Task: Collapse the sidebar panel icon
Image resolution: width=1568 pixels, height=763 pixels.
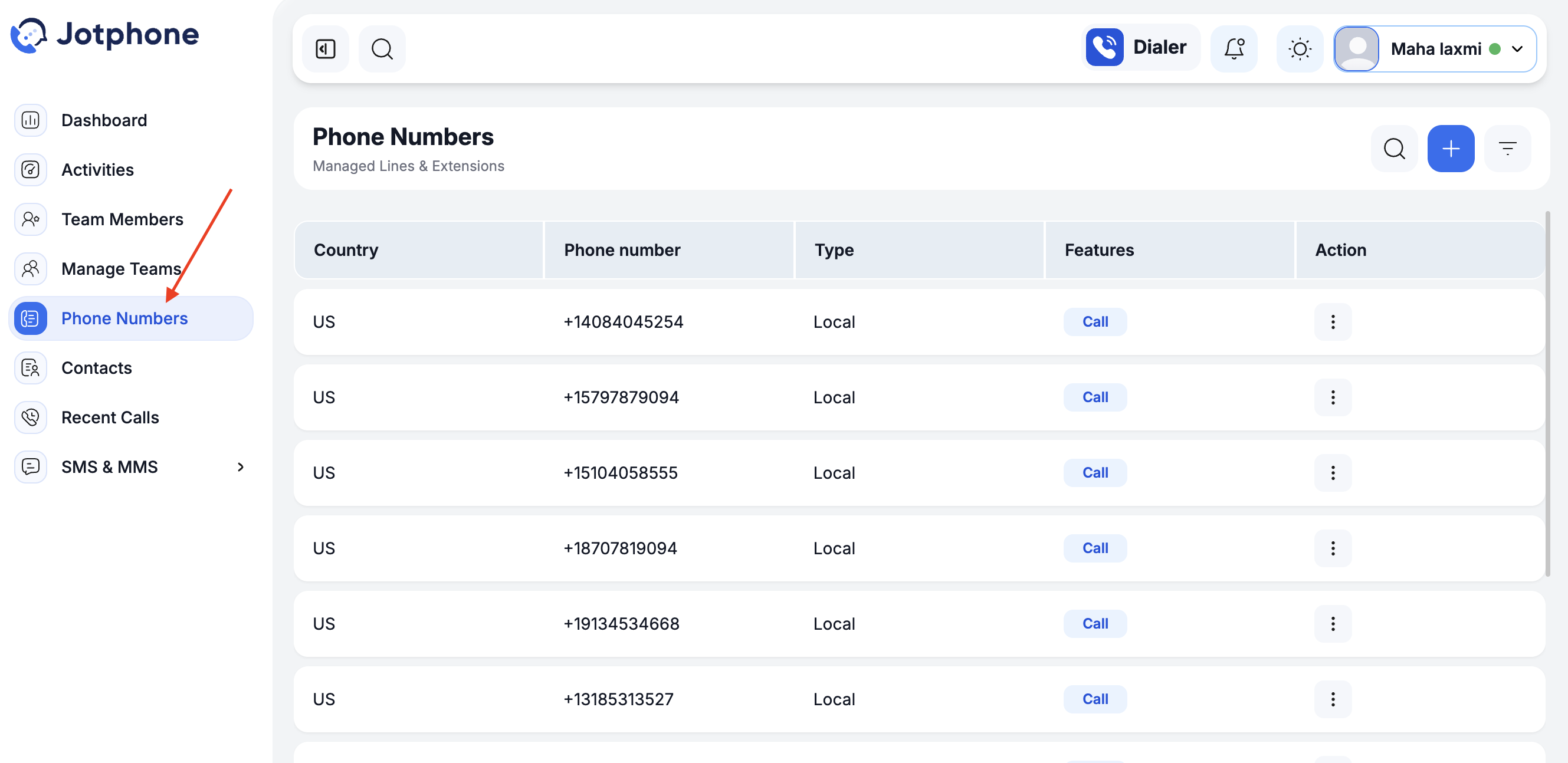Action: (326, 49)
